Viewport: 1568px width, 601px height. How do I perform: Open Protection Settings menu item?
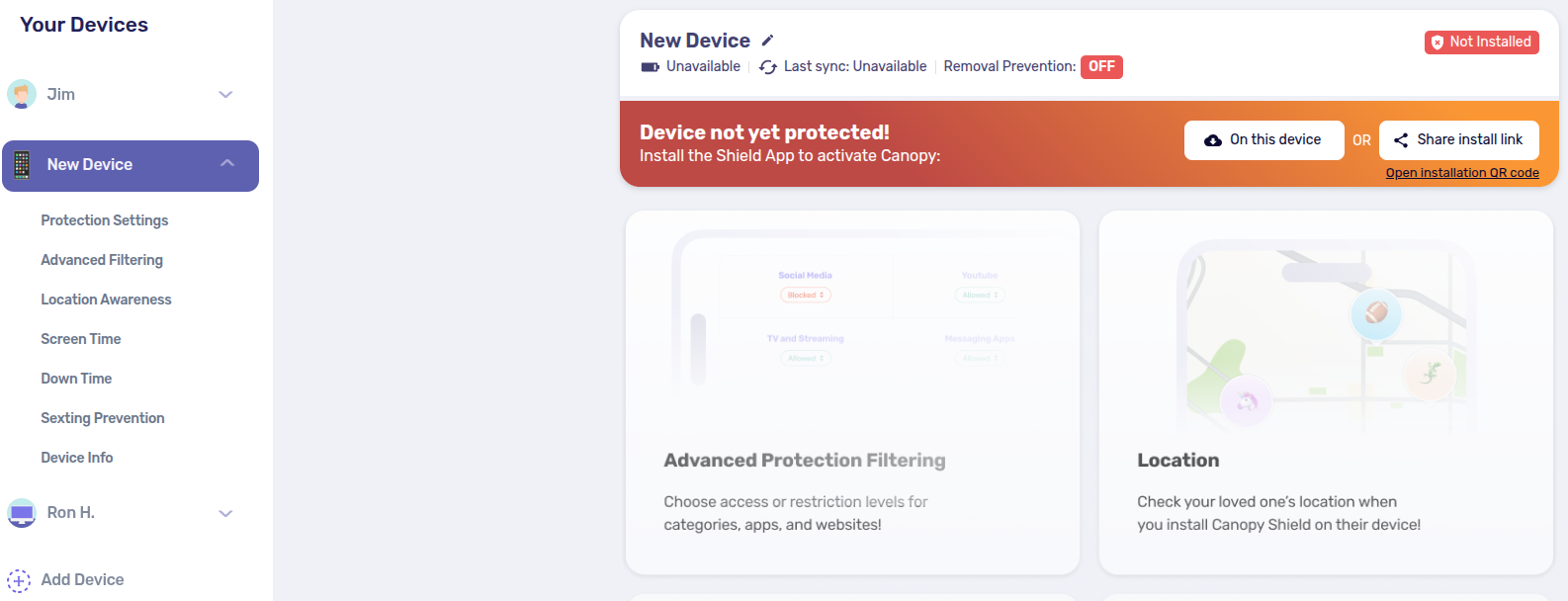coord(105,220)
